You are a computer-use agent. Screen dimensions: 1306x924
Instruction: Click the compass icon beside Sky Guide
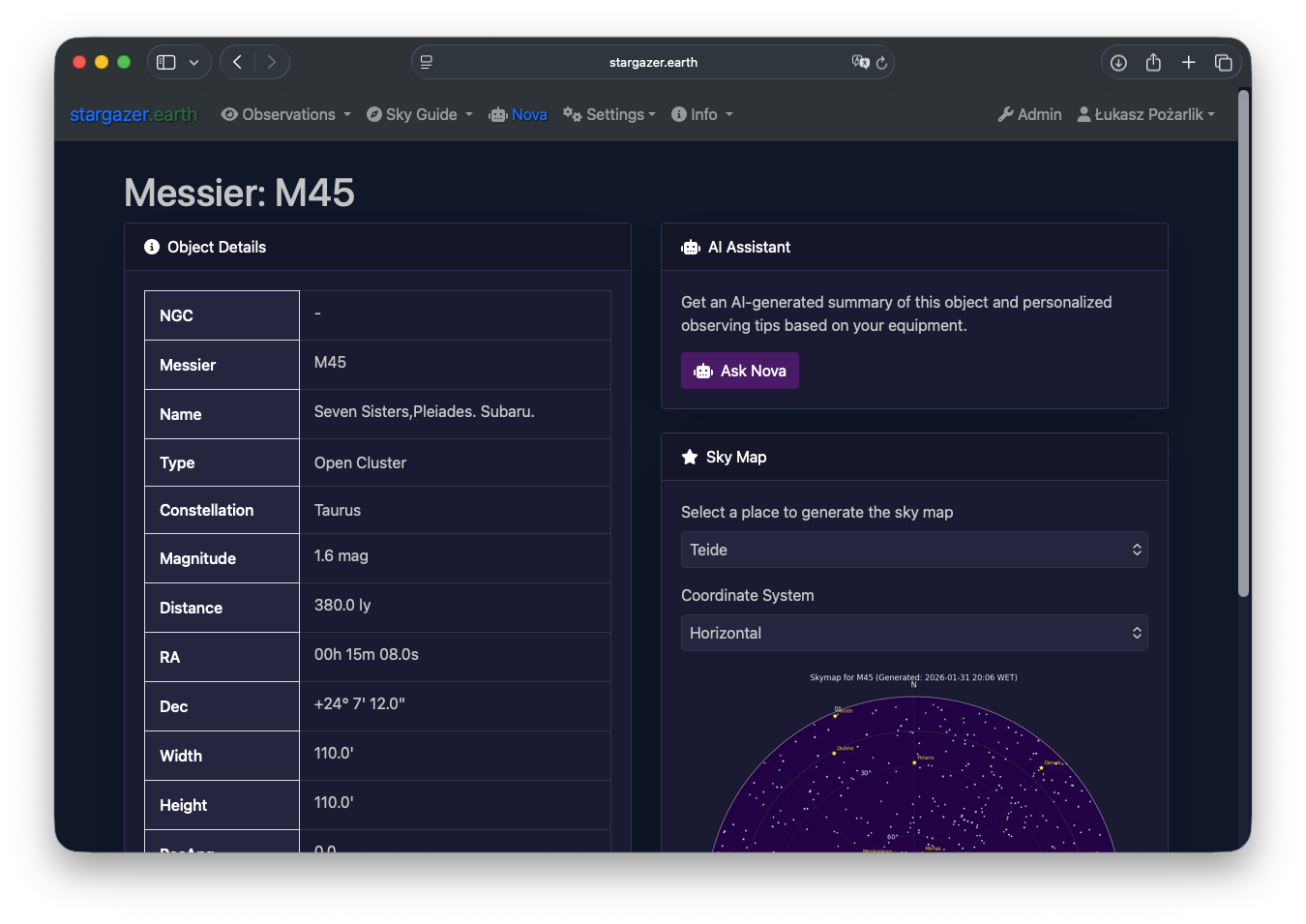(x=374, y=114)
